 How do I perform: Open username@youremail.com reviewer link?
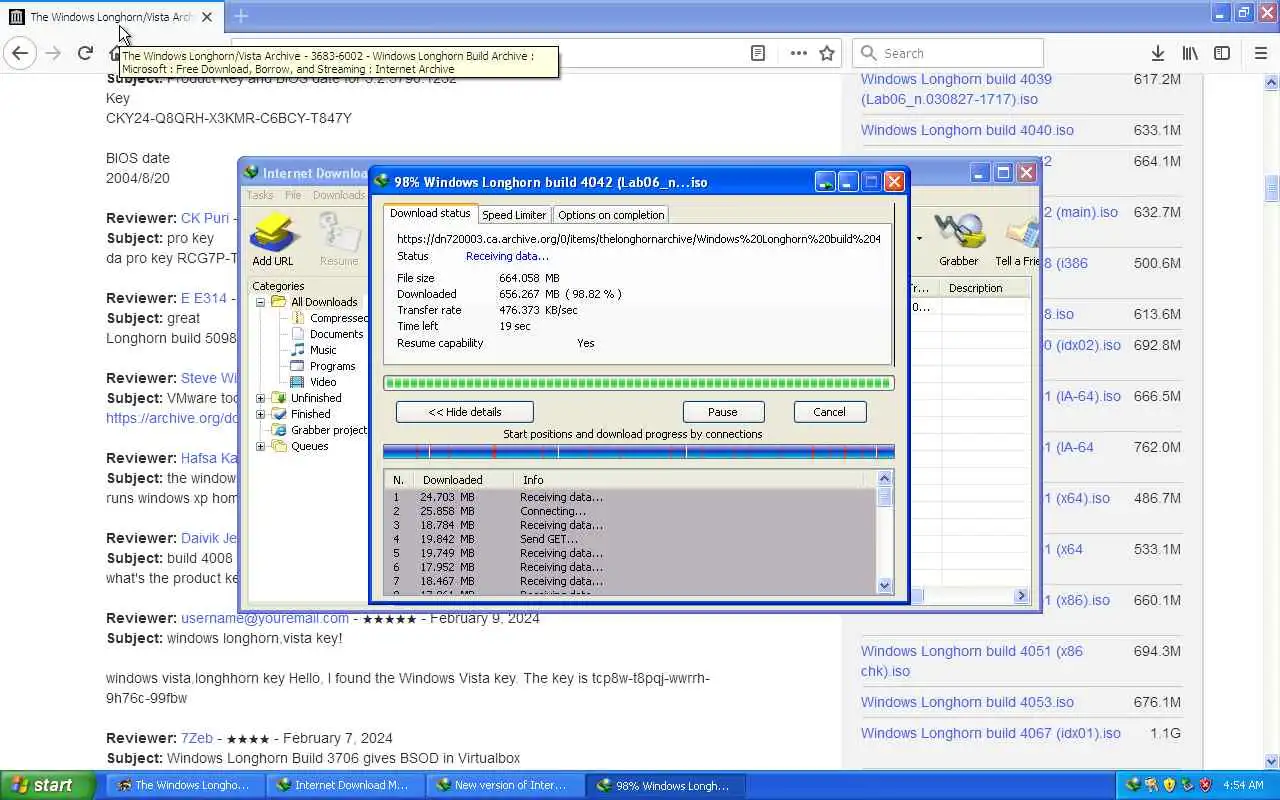[x=265, y=618]
